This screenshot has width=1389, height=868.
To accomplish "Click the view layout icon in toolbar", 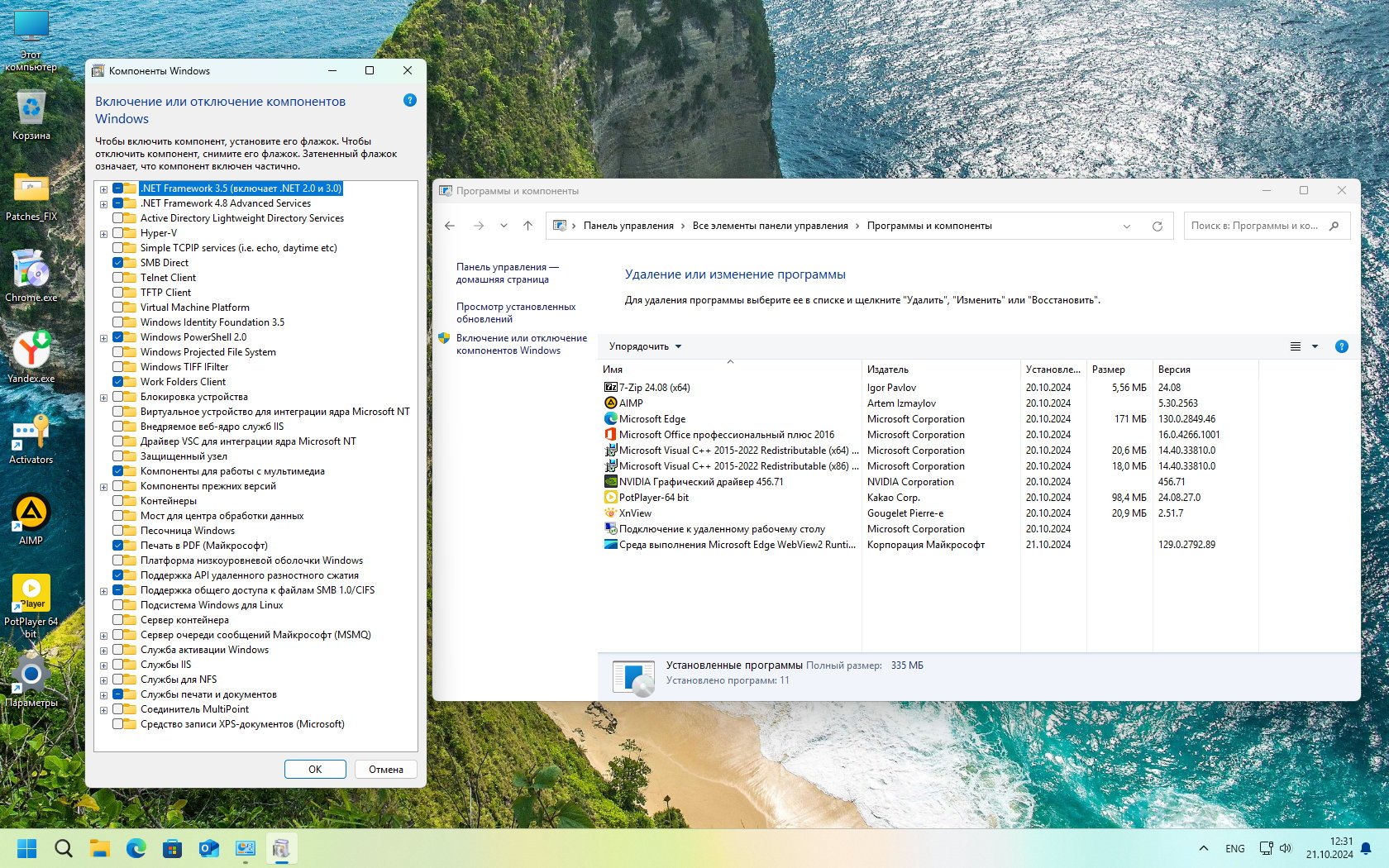I will coord(1296,346).
